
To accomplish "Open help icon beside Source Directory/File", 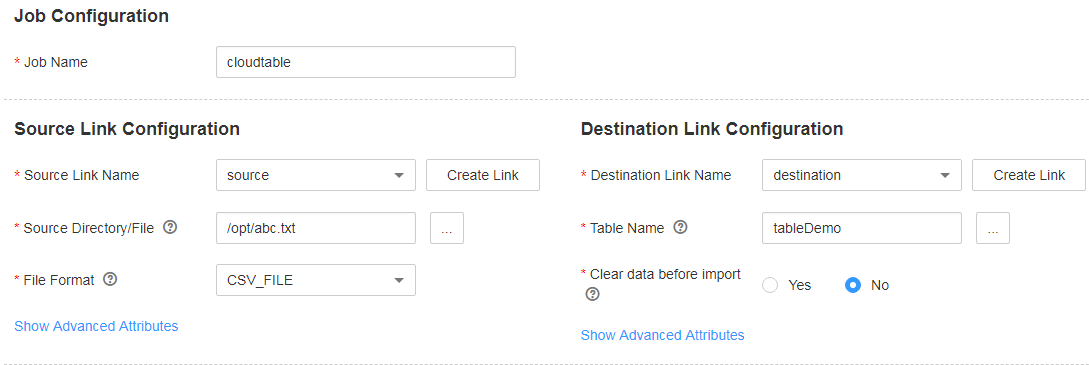I will [170, 227].
